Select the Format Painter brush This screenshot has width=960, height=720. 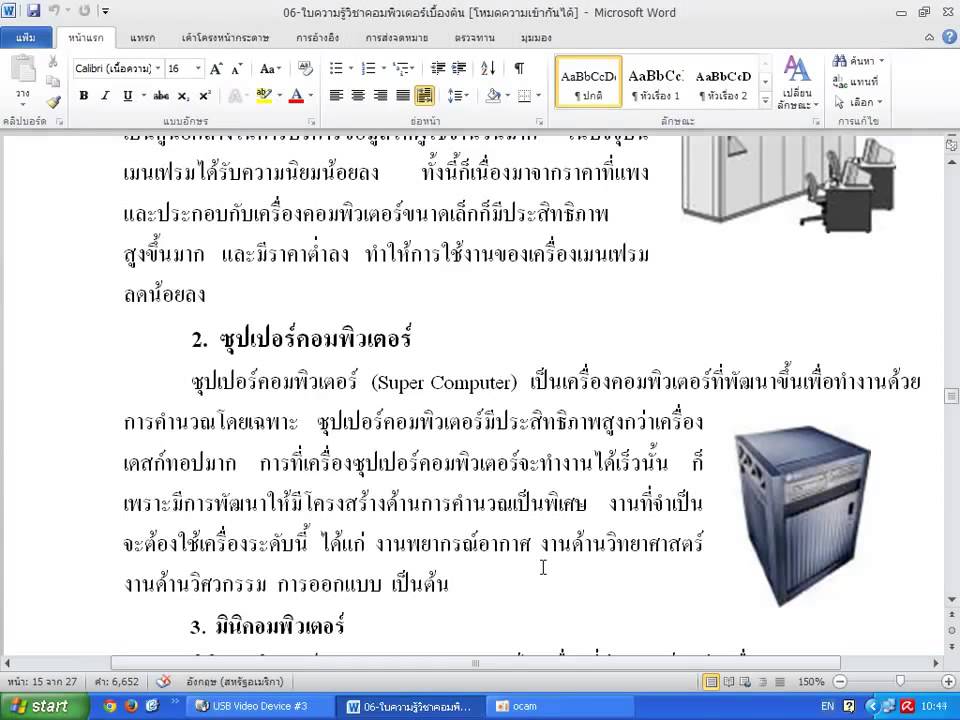pyautogui.click(x=53, y=102)
